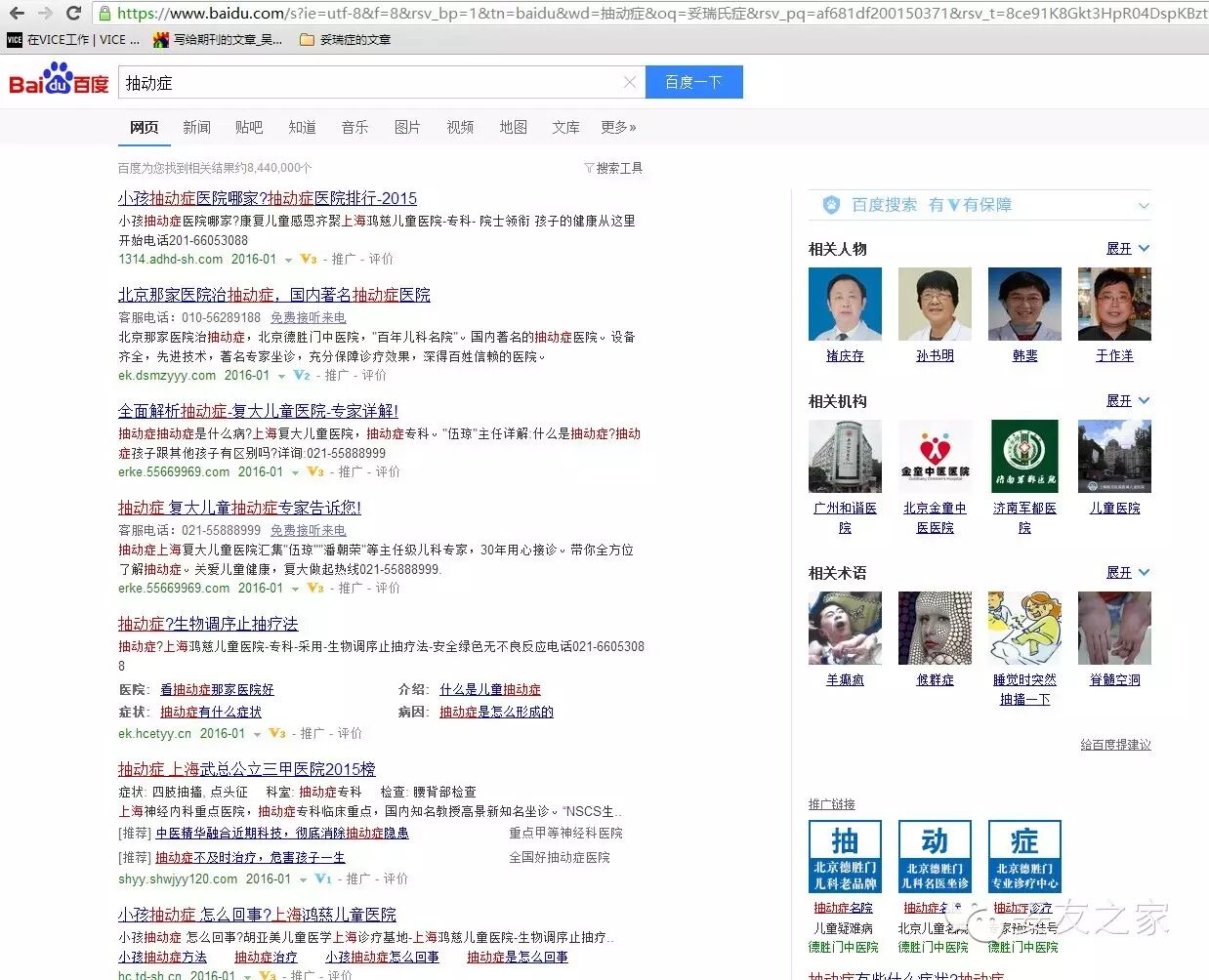Open the 北京金童中医医院 thumbnail
This screenshot has height=980, width=1209.
(x=935, y=456)
